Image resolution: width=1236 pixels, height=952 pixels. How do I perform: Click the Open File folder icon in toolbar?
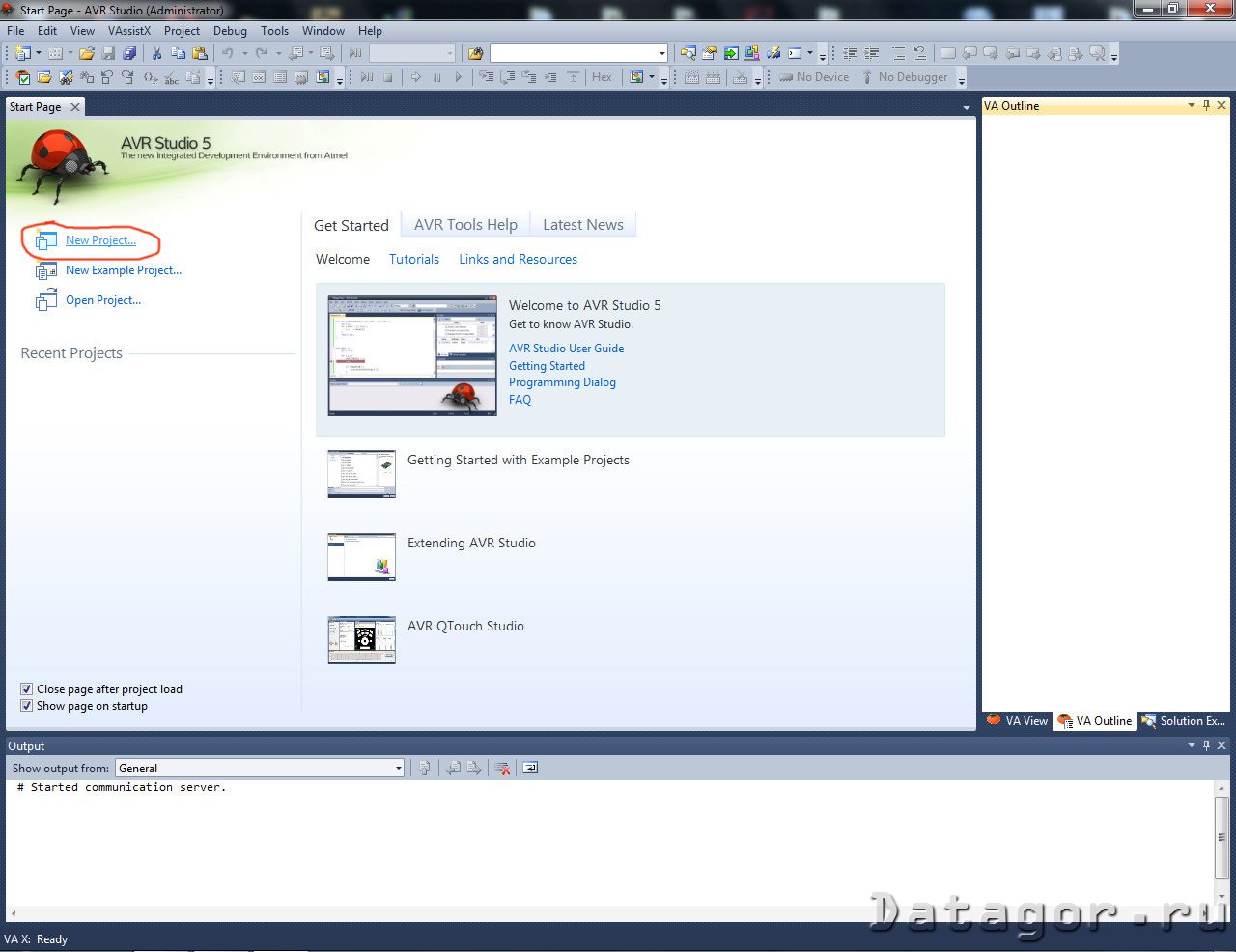coord(87,53)
